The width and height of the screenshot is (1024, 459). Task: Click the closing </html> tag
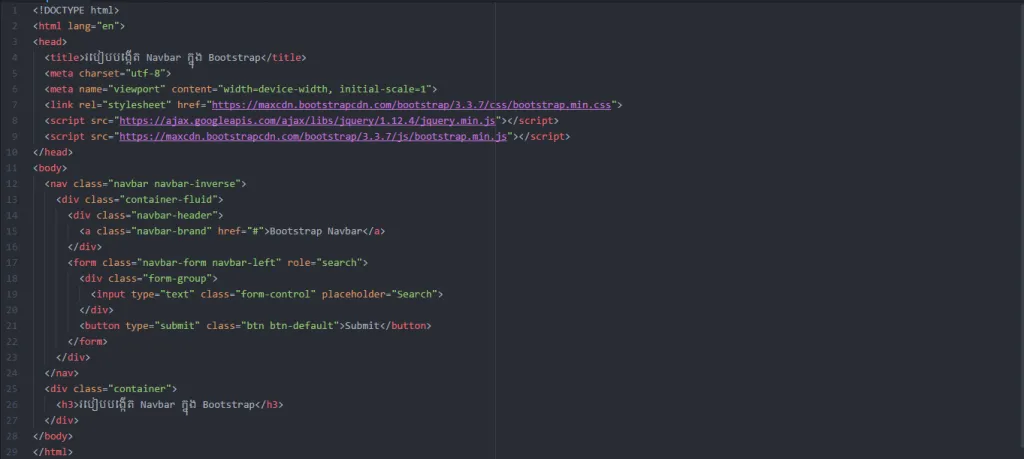point(53,452)
